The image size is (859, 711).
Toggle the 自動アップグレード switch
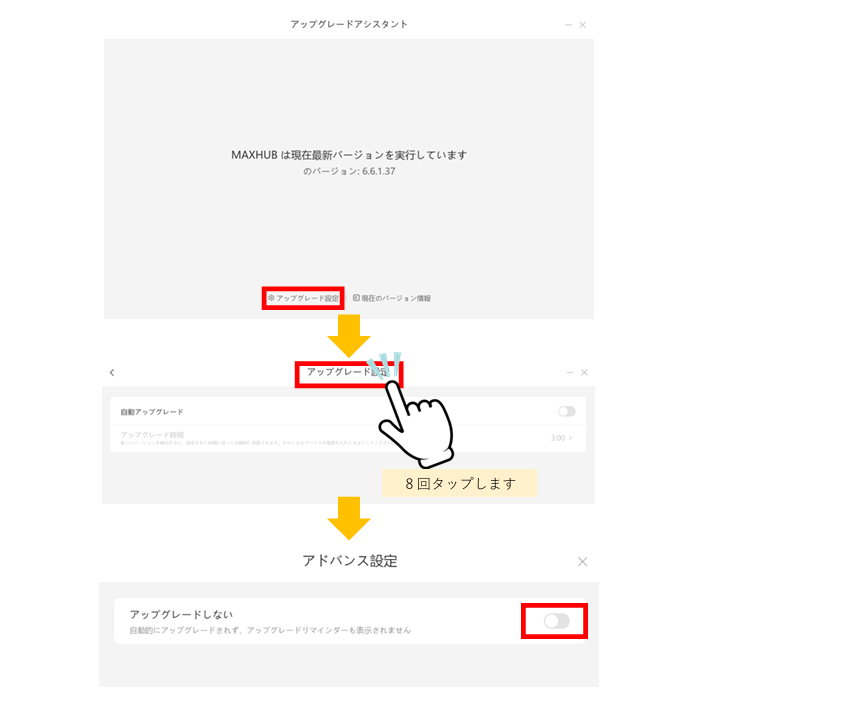[566, 411]
